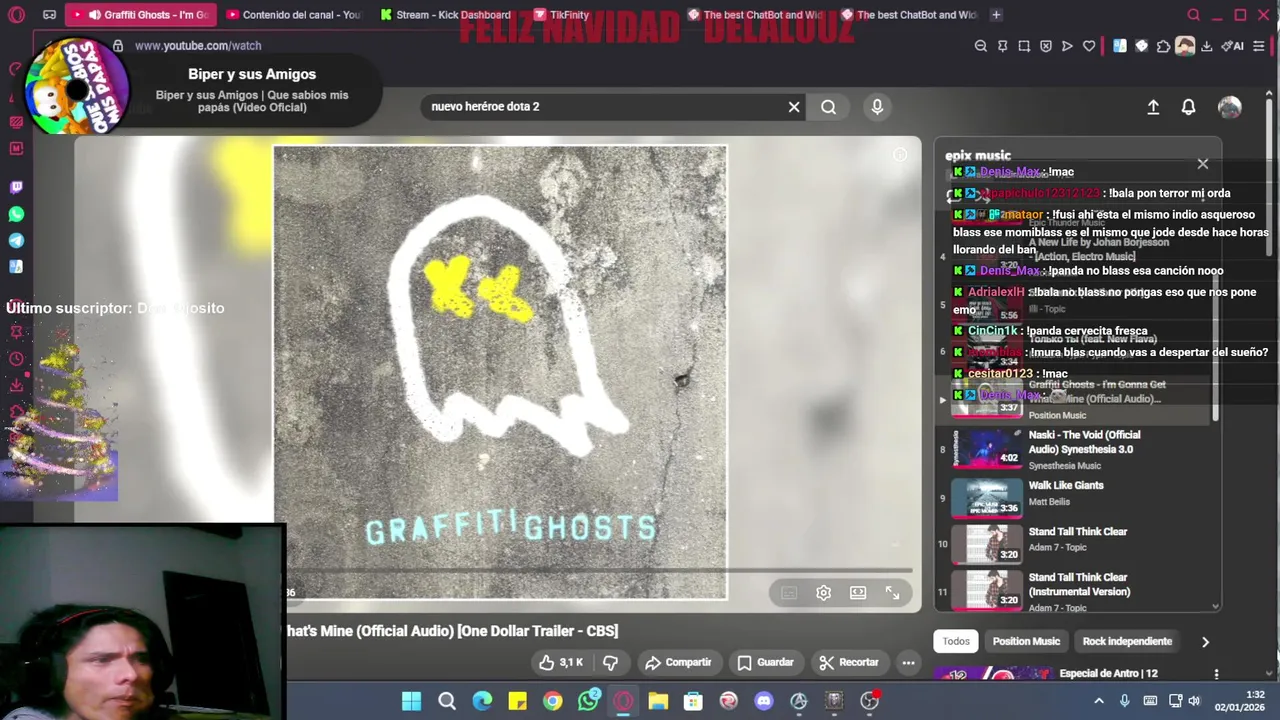Image resolution: width=1280 pixels, height=720 pixels.
Task: Click the Guardar save button
Action: [765, 662]
